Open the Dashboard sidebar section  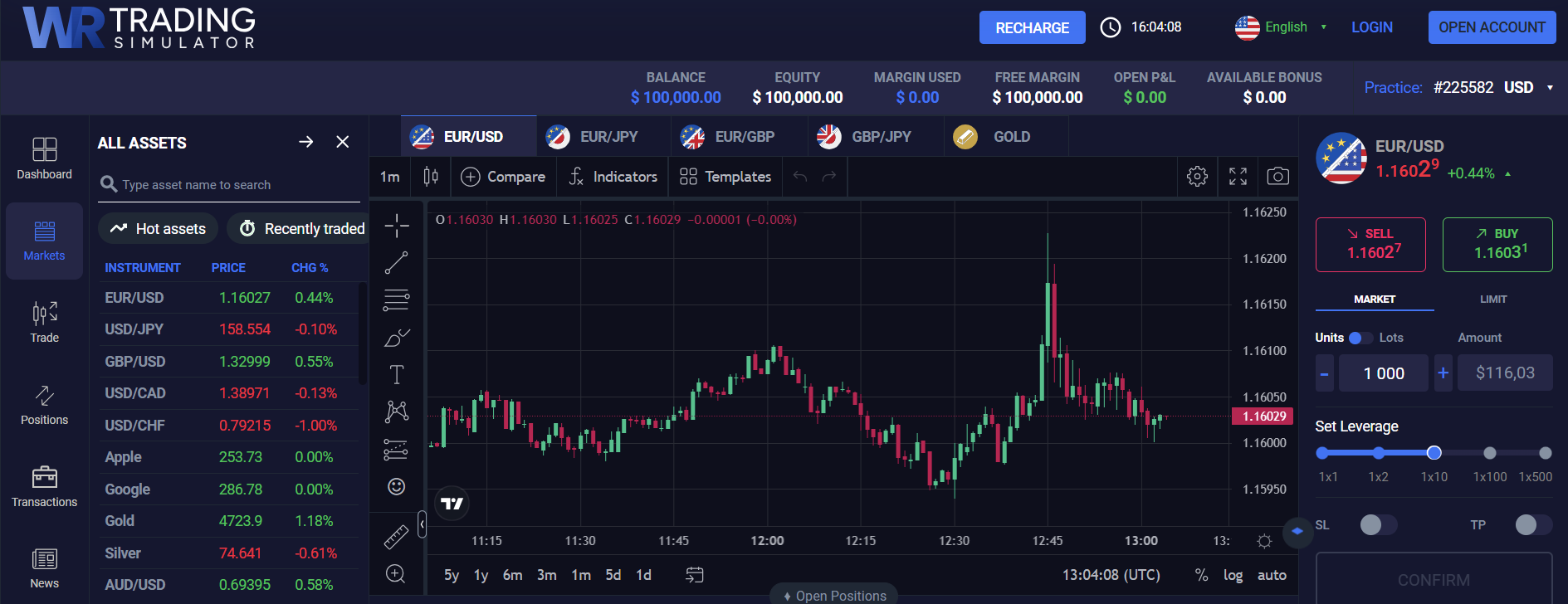click(44, 158)
